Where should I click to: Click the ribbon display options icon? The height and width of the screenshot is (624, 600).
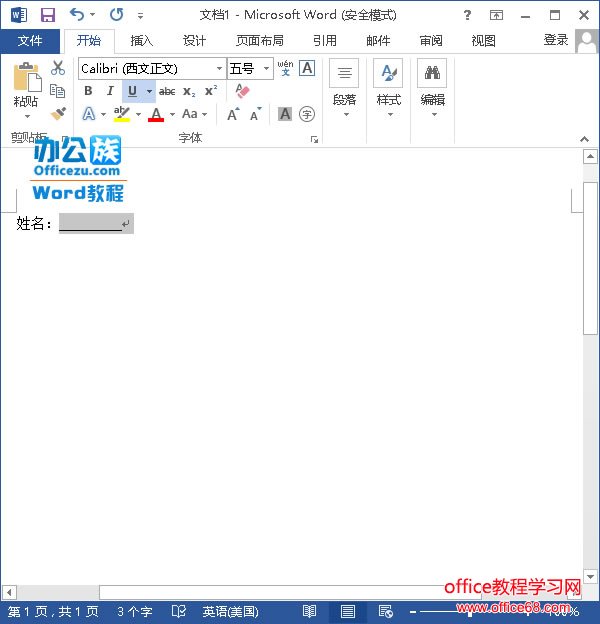pos(496,15)
